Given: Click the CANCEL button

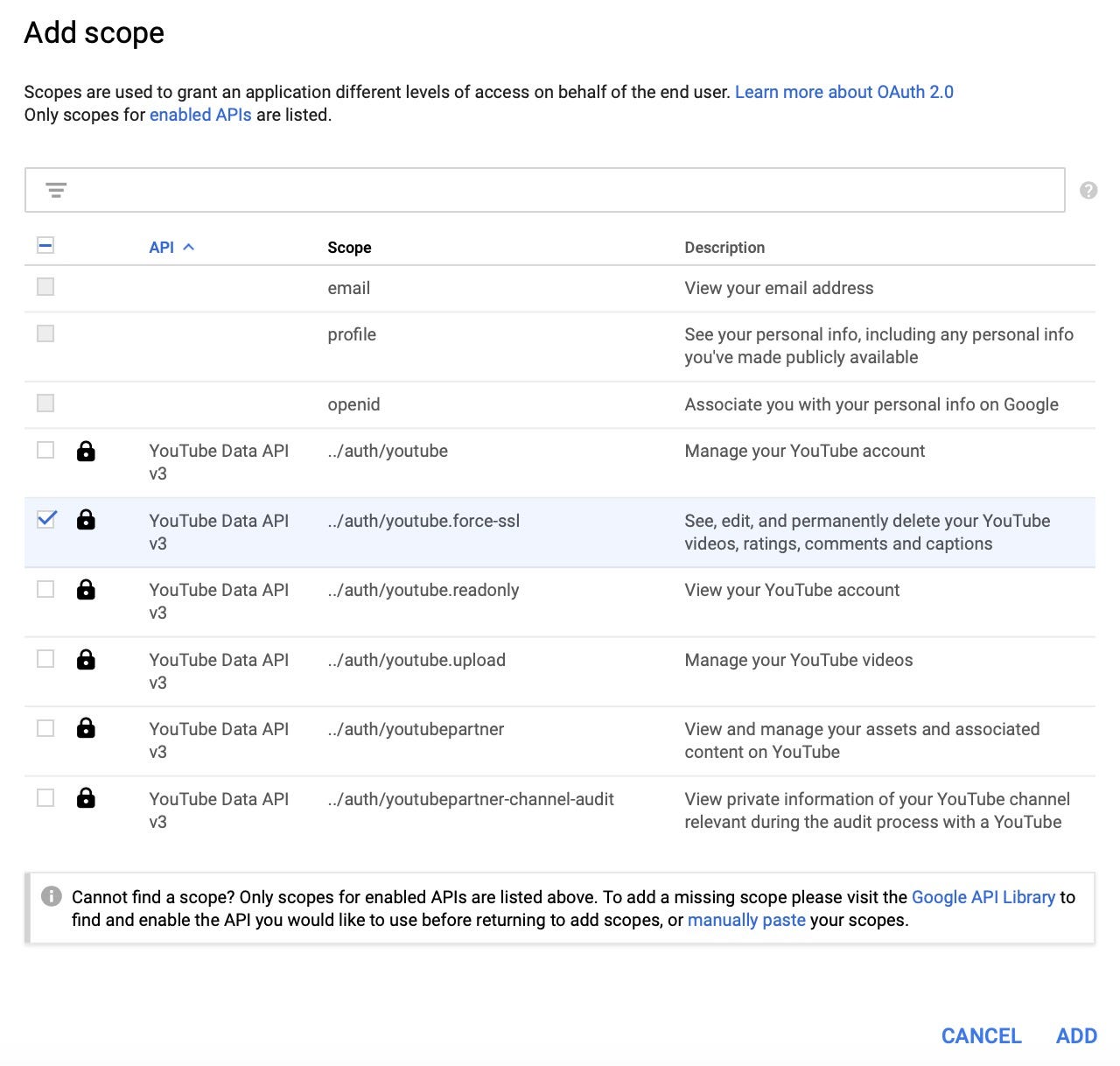Looking at the screenshot, I should [982, 1036].
